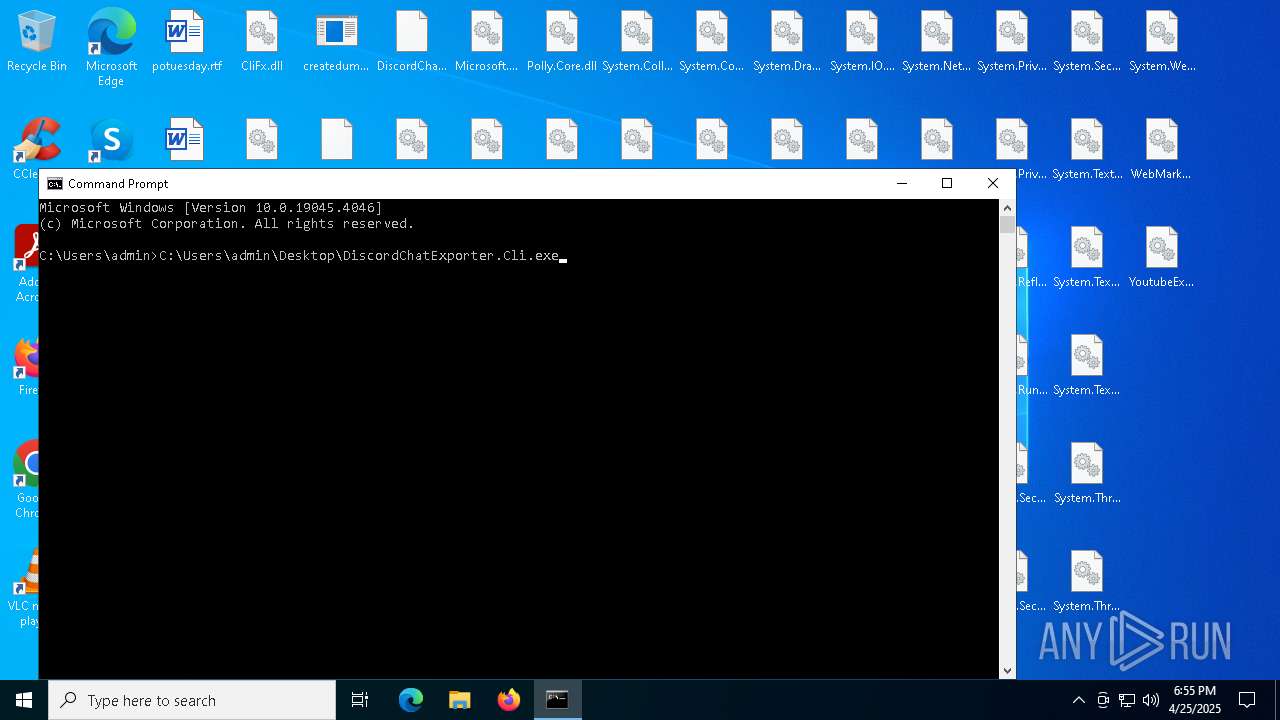Click the Command Prompt taskbar button
This screenshot has width=1280, height=720.
[558, 700]
